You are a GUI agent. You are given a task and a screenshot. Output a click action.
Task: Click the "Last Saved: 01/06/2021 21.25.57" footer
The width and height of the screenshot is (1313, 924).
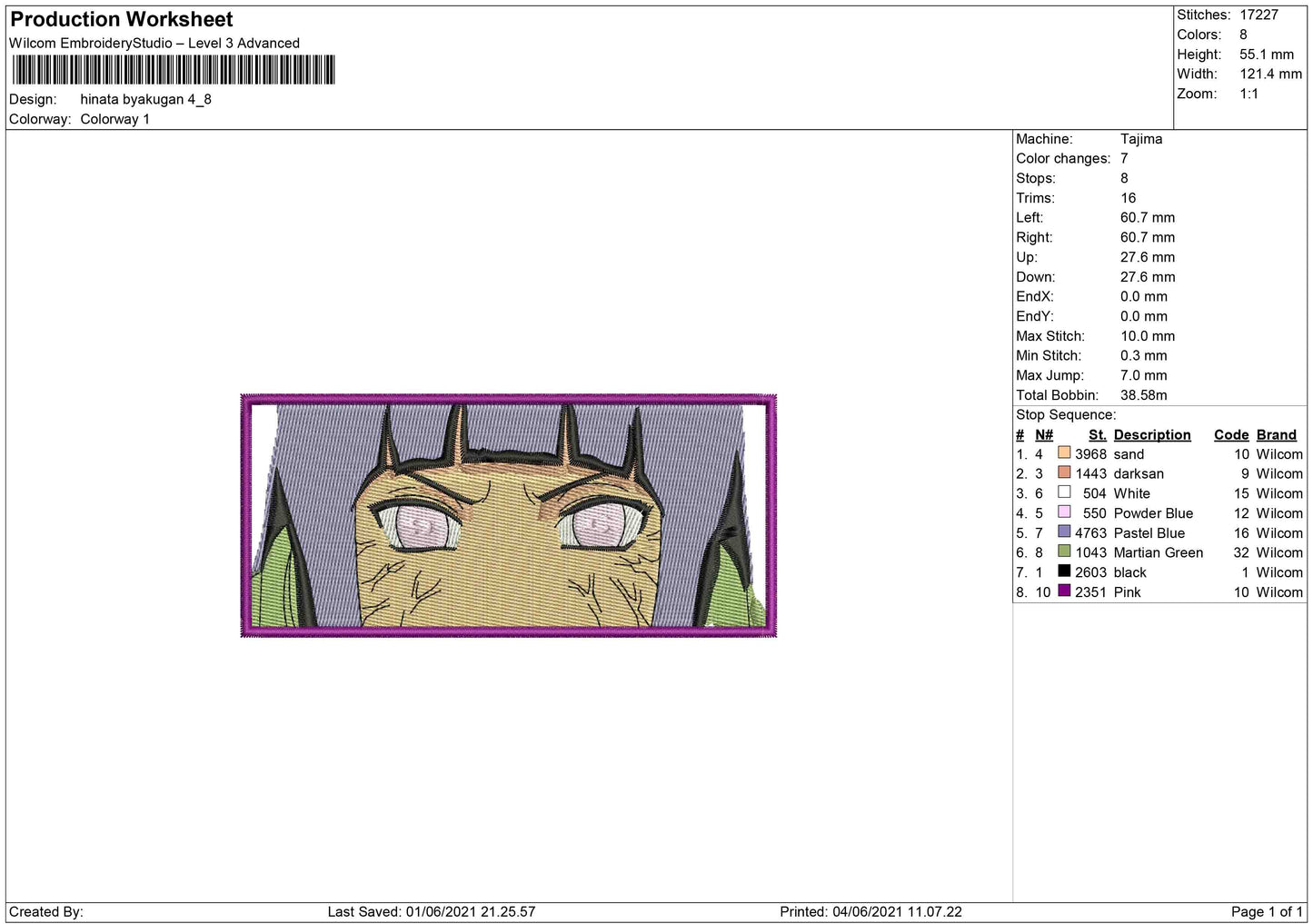tap(432, 912)
